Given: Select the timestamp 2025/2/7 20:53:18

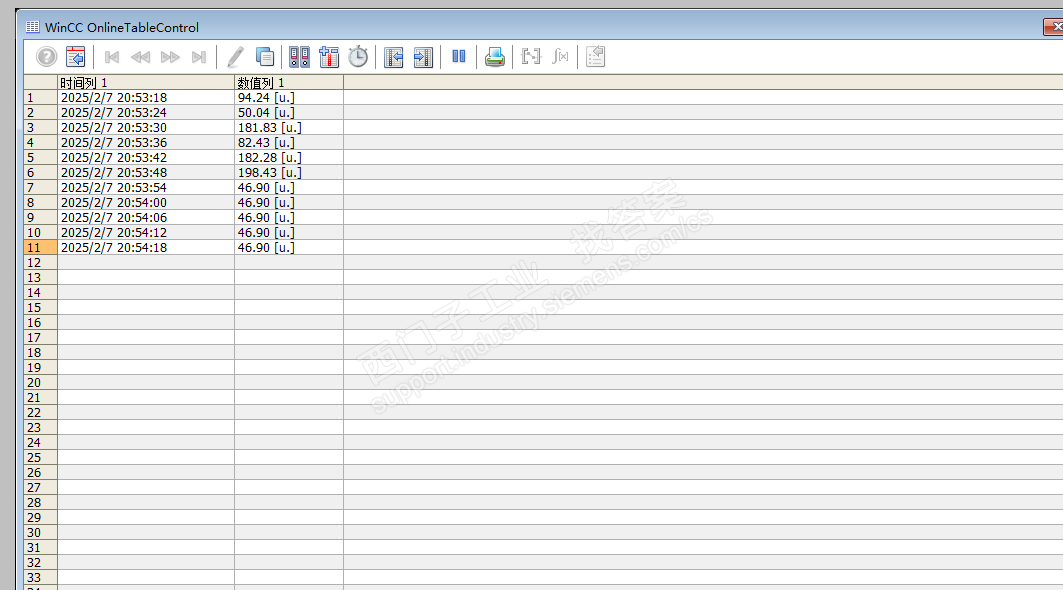Looking at the screenshot, I should coord(114,98).
